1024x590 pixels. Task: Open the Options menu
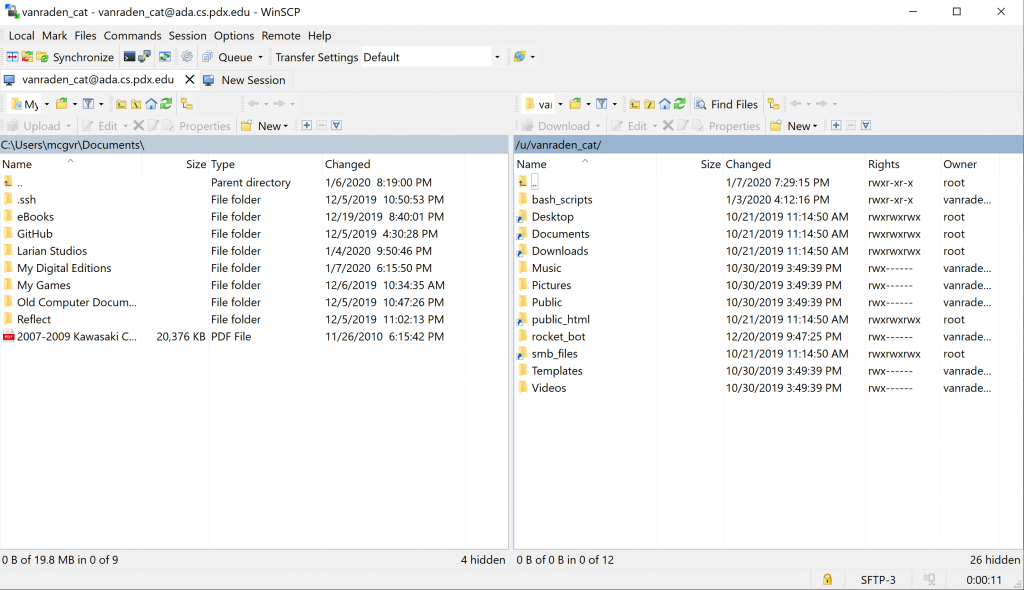tap(234, 35)
